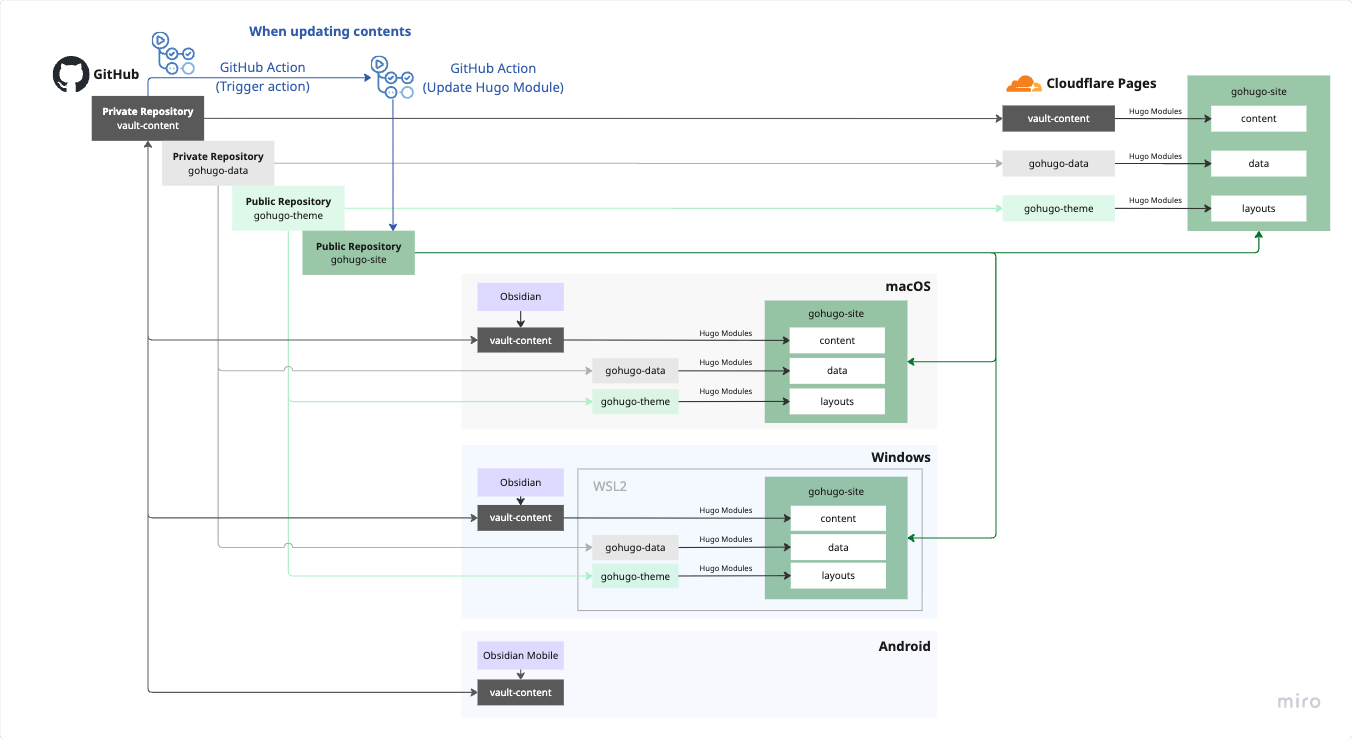Select 'GitHub Action (Trigger action)' label
1352x739 pixels.
262,77
